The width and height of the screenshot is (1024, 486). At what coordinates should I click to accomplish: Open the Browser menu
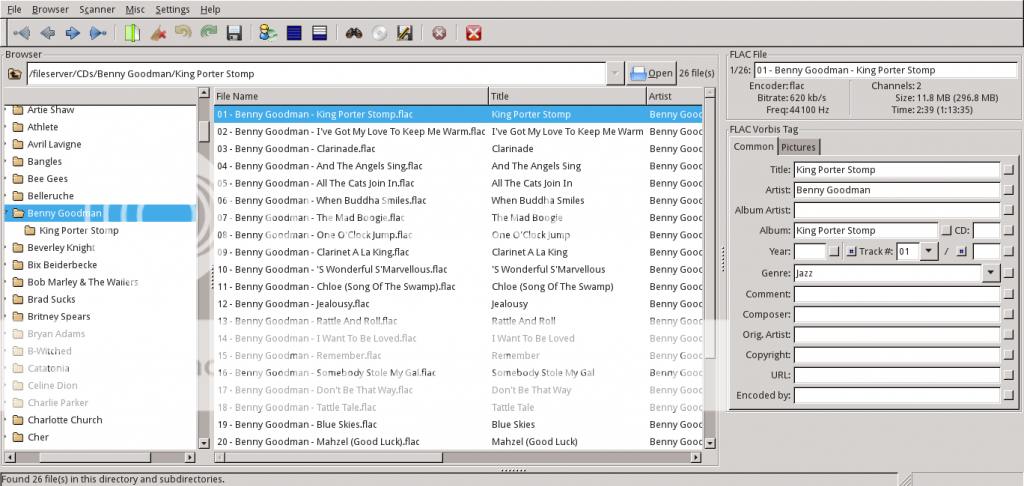[x=50, y=9]
